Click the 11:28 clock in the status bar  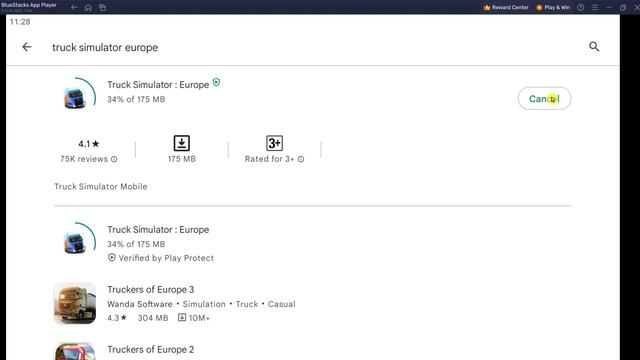pyautogui.click(x=20, y=22)
